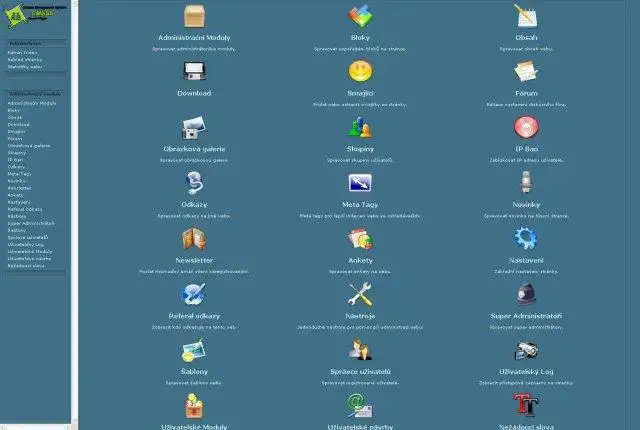
Task: Open the Download device icon
Action: [x=194, y=71]
